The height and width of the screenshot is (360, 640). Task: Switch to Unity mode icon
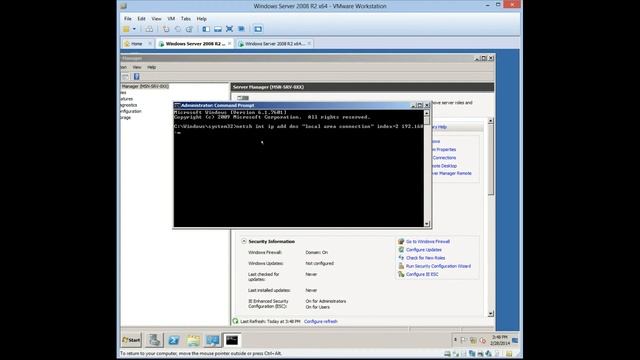tap(241, 29)
